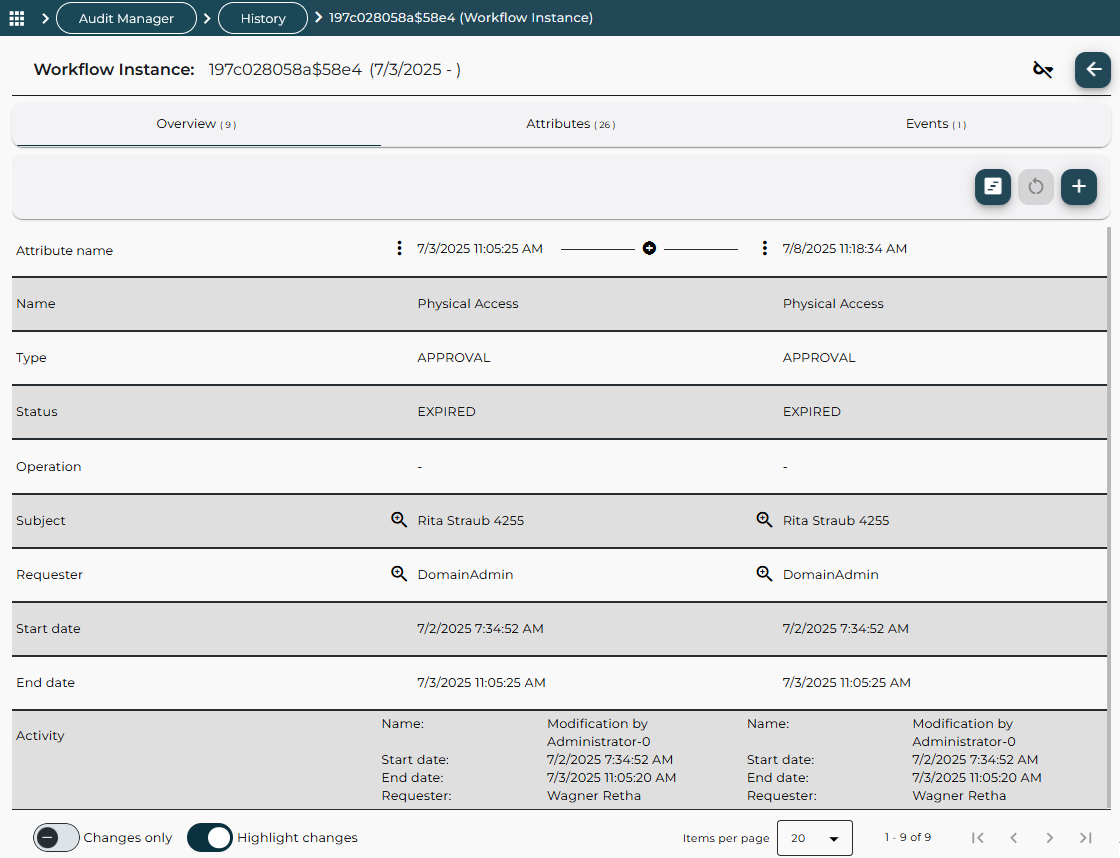The height and width of the screenshot is (858, 1120).
Task: Click the last-page pagination arrow
Action: [1085, 837]
